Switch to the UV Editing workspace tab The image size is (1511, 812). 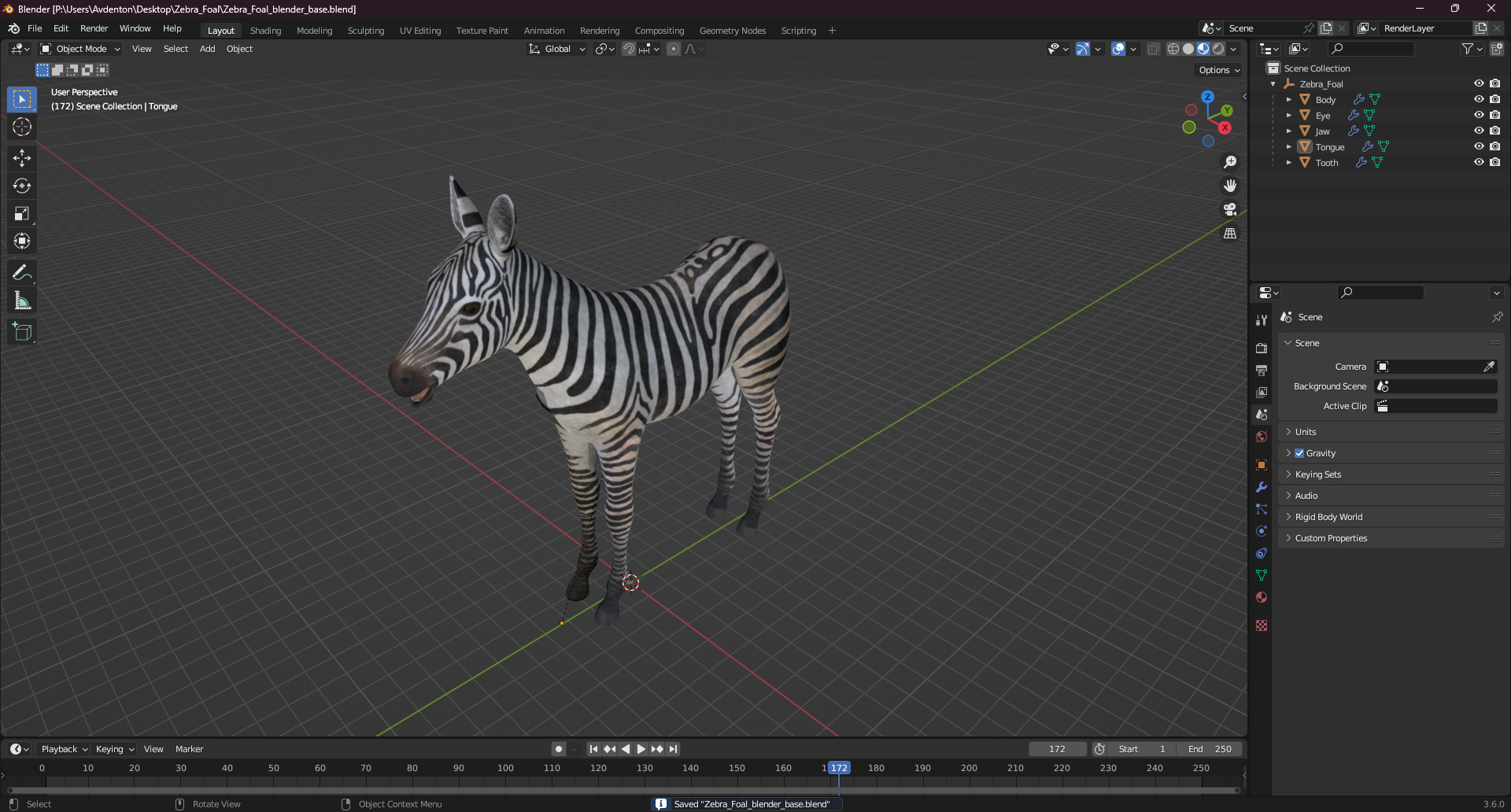tap(419, 31)
